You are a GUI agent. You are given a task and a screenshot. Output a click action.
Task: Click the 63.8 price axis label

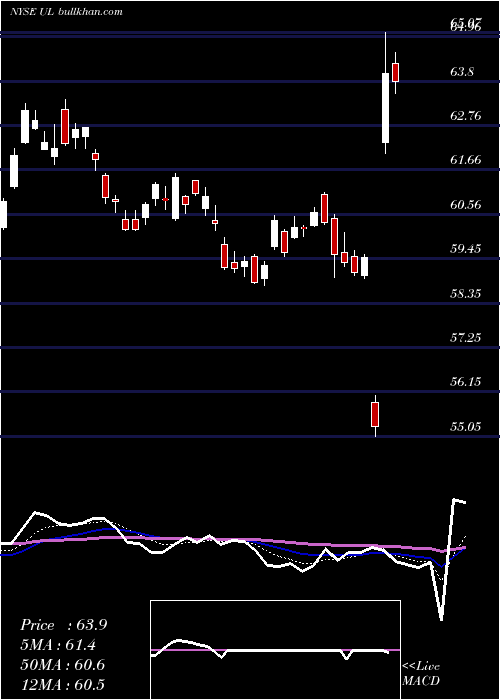click(462, 72)
